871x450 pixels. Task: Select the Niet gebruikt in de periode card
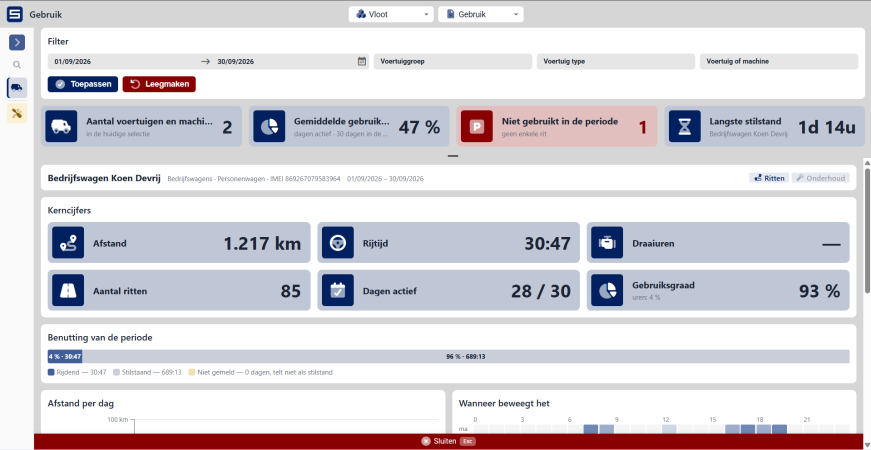(x=557, y=127)
